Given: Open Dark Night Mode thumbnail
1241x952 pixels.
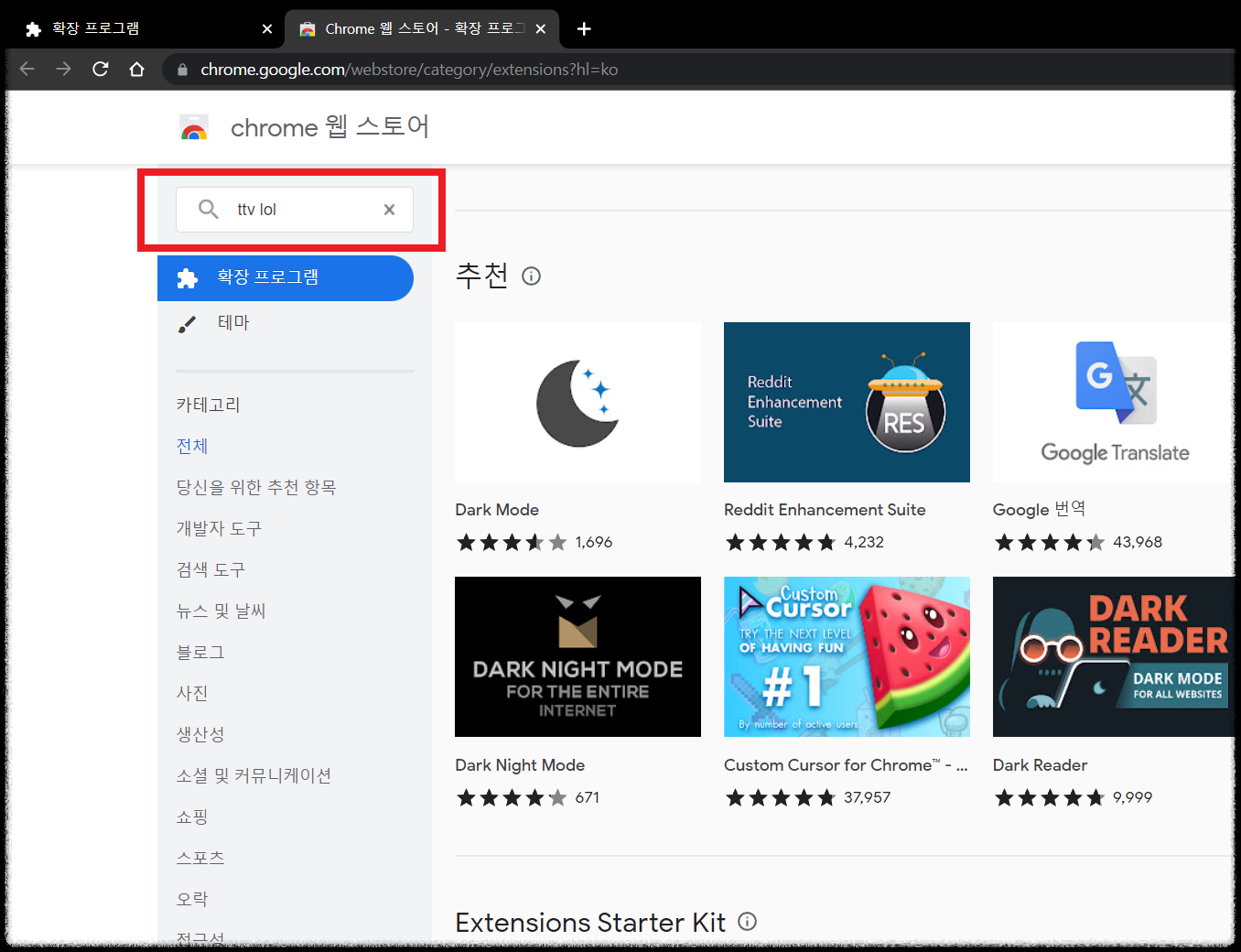Looking at the screenshot, I should pyautogui.click(x=577, y=656).
